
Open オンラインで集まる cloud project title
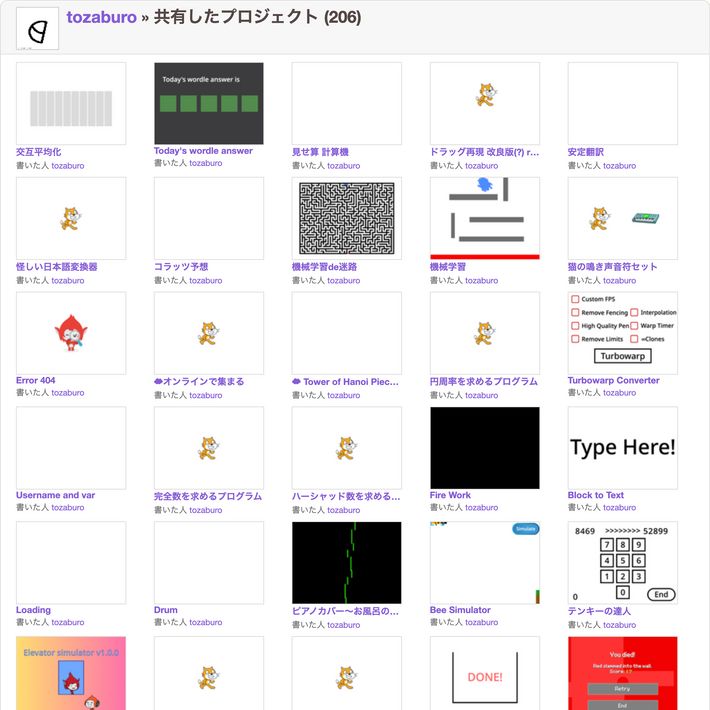(x=199, y=382)
